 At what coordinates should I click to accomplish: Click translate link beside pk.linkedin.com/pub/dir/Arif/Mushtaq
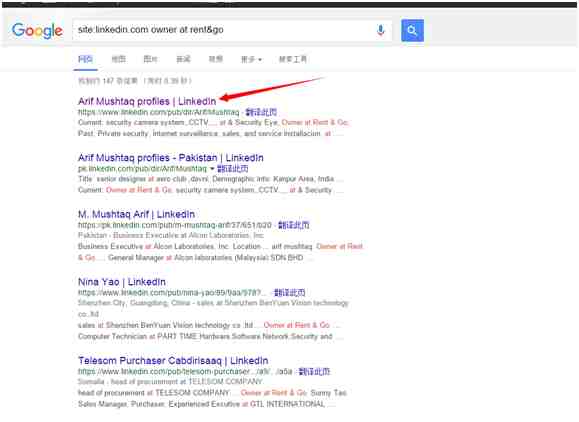click(233, 169)
